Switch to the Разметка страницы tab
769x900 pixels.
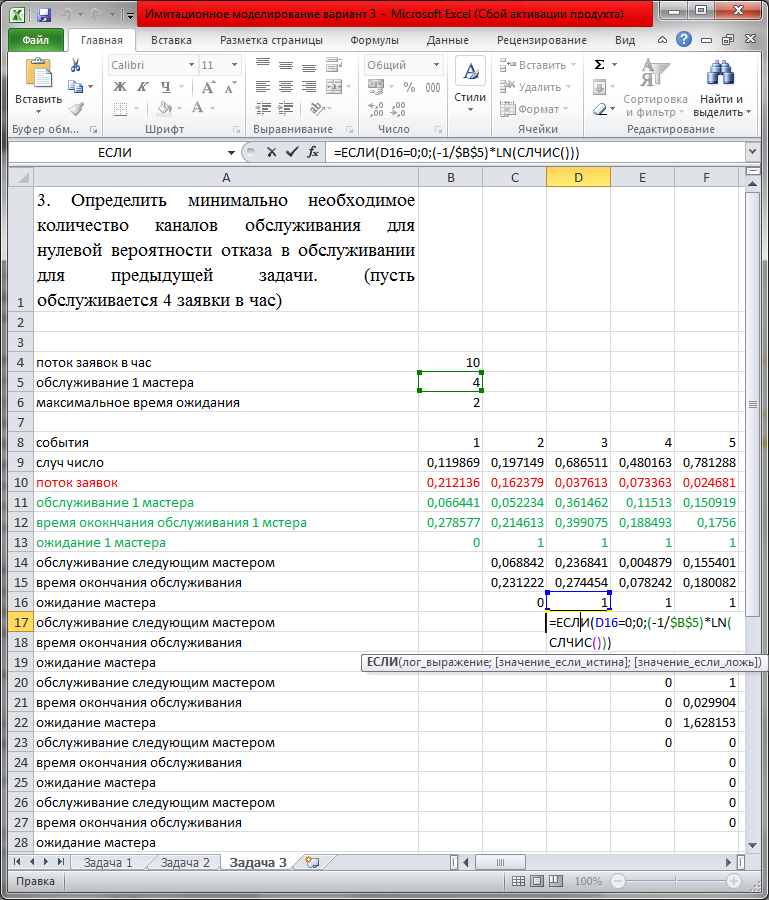pos(271,40)
